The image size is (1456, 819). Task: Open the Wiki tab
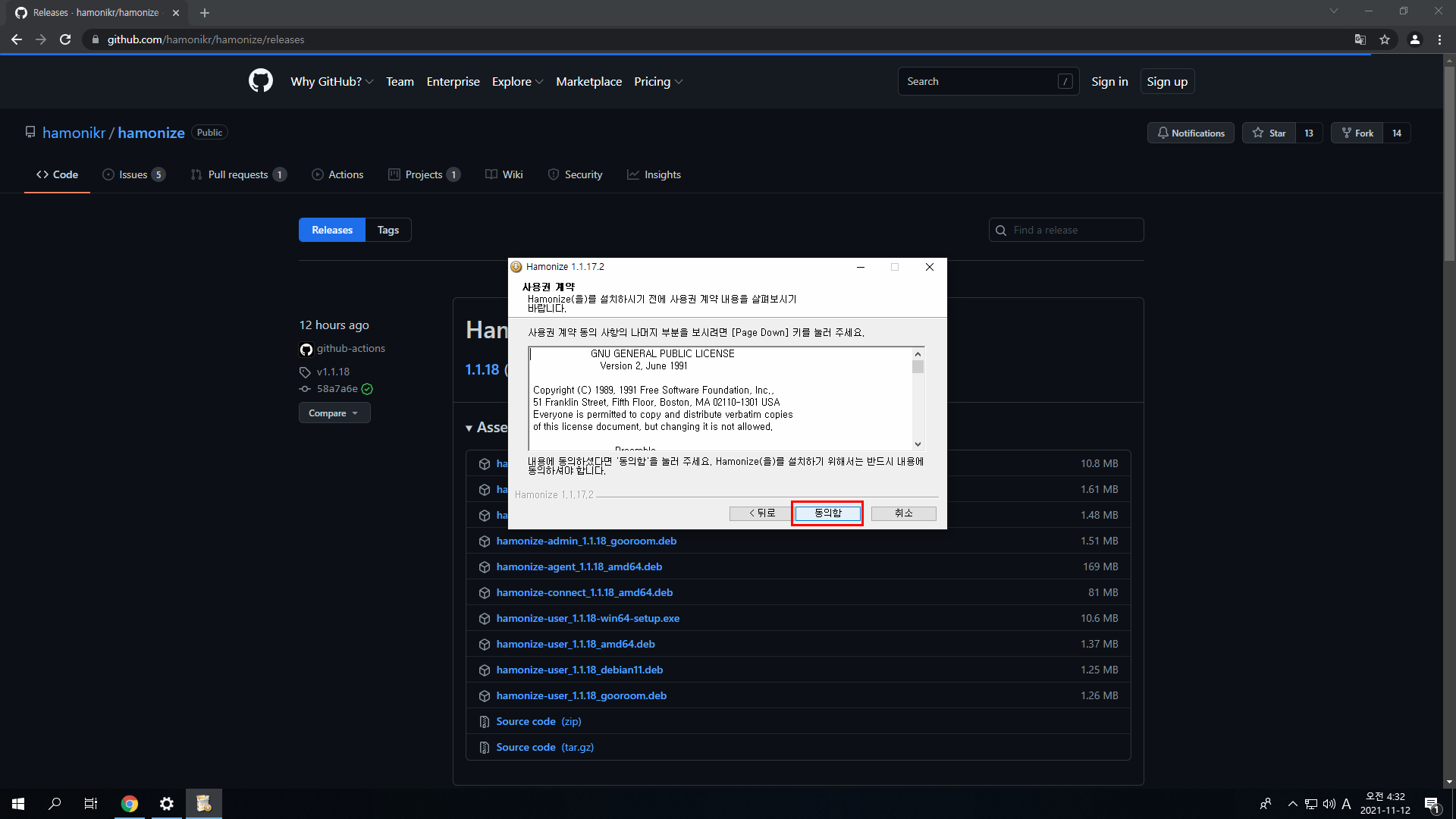pyautogui.click(x=504, y=174)
